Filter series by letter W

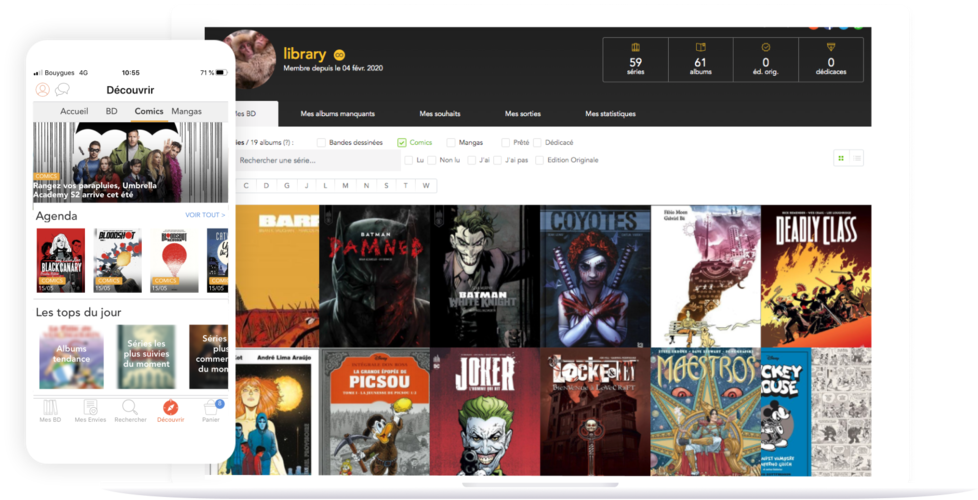426,185
